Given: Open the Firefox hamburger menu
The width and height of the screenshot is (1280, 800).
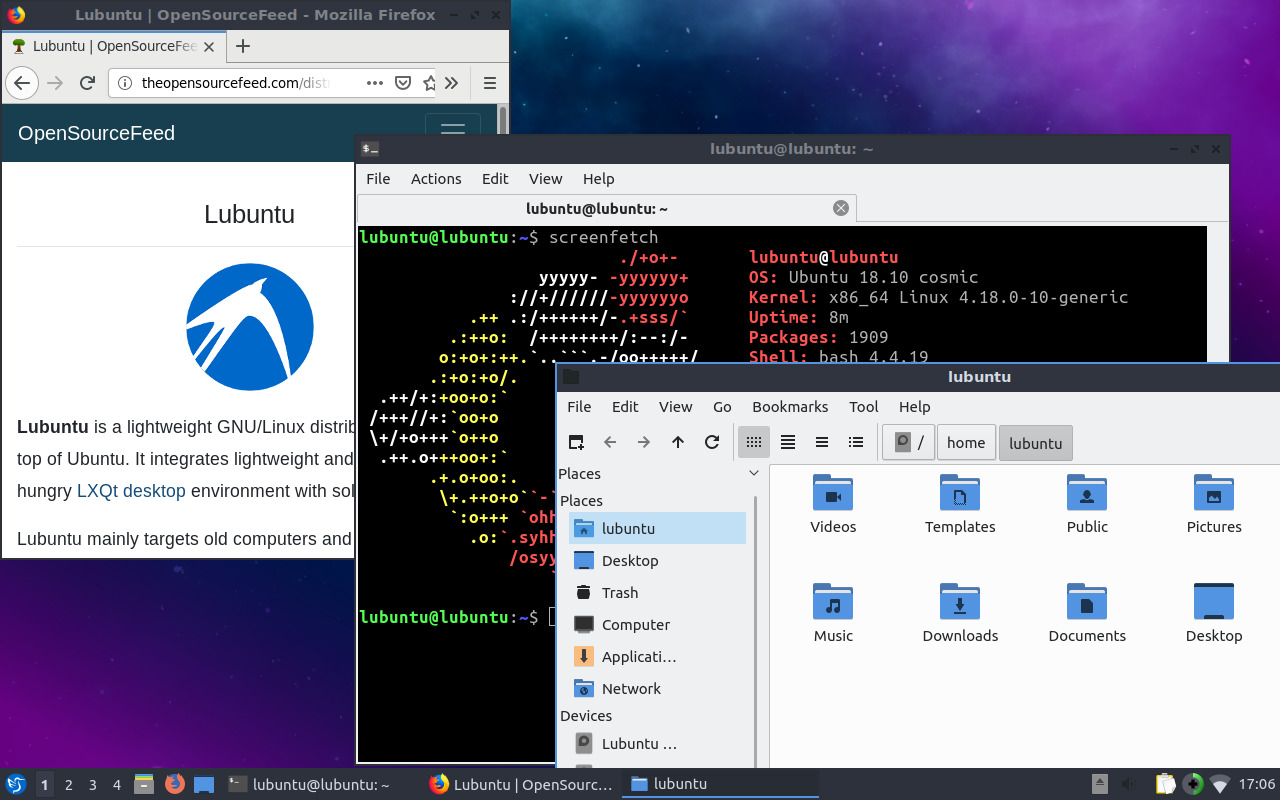Looking at the screenshot, I should click(x=490, y=83).
